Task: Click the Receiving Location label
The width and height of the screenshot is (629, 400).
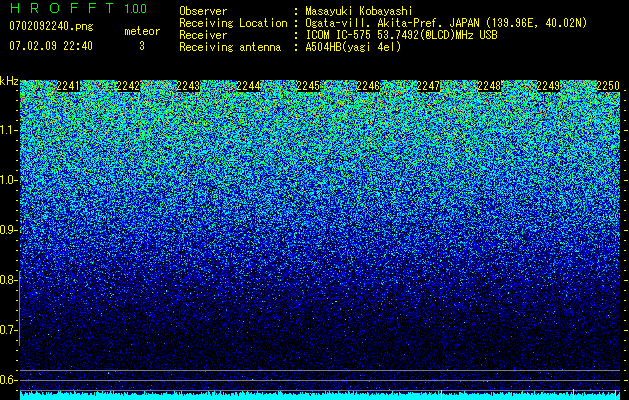Action: [233, 23]
